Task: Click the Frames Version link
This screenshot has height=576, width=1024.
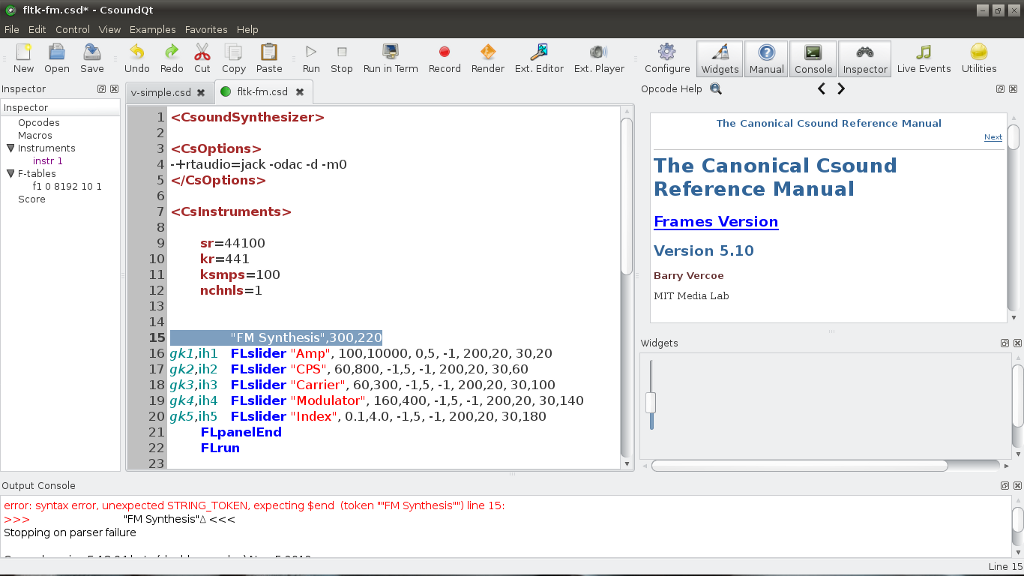Action: (x=715, y=222)
